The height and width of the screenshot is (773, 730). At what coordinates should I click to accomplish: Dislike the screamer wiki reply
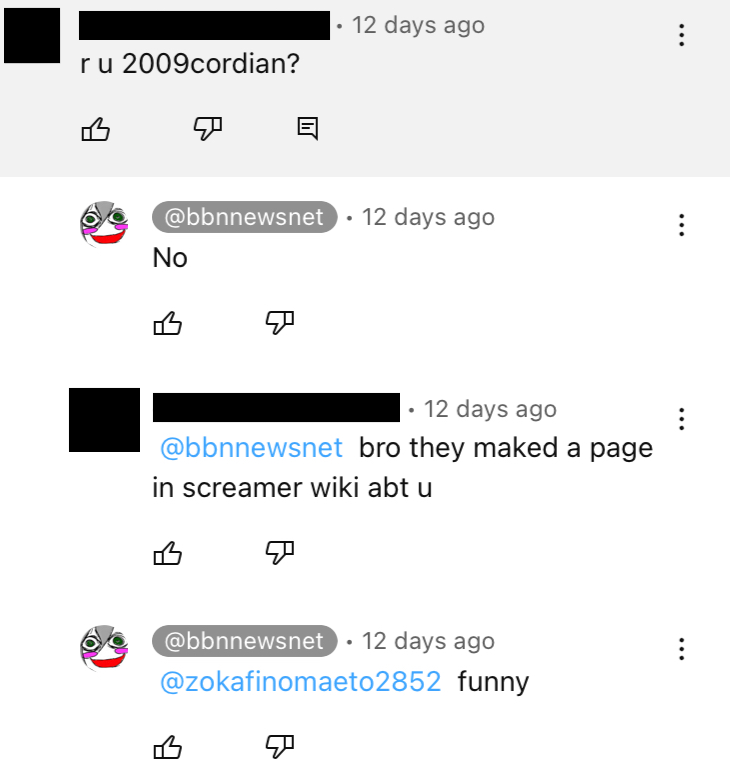pos(279,553)
